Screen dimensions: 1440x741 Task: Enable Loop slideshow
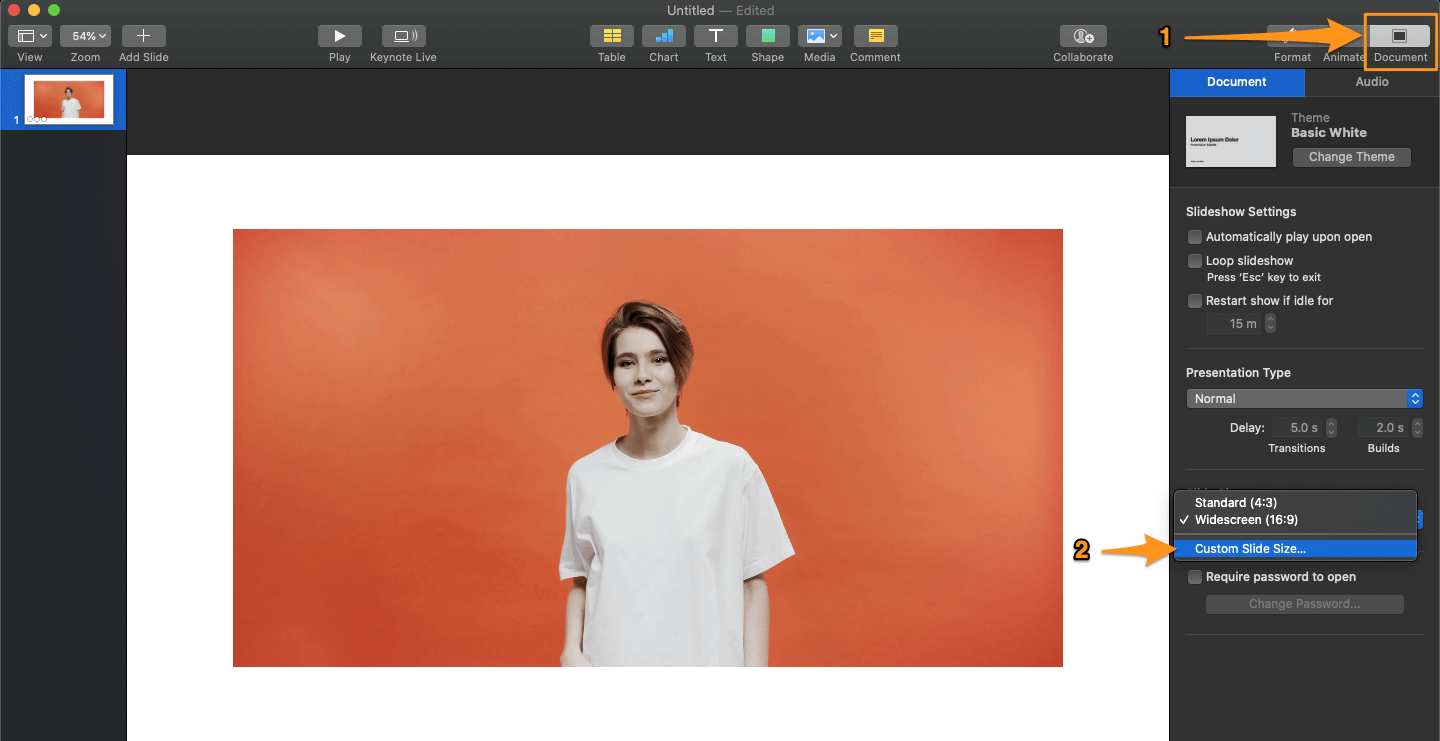tap(1194, 261)
